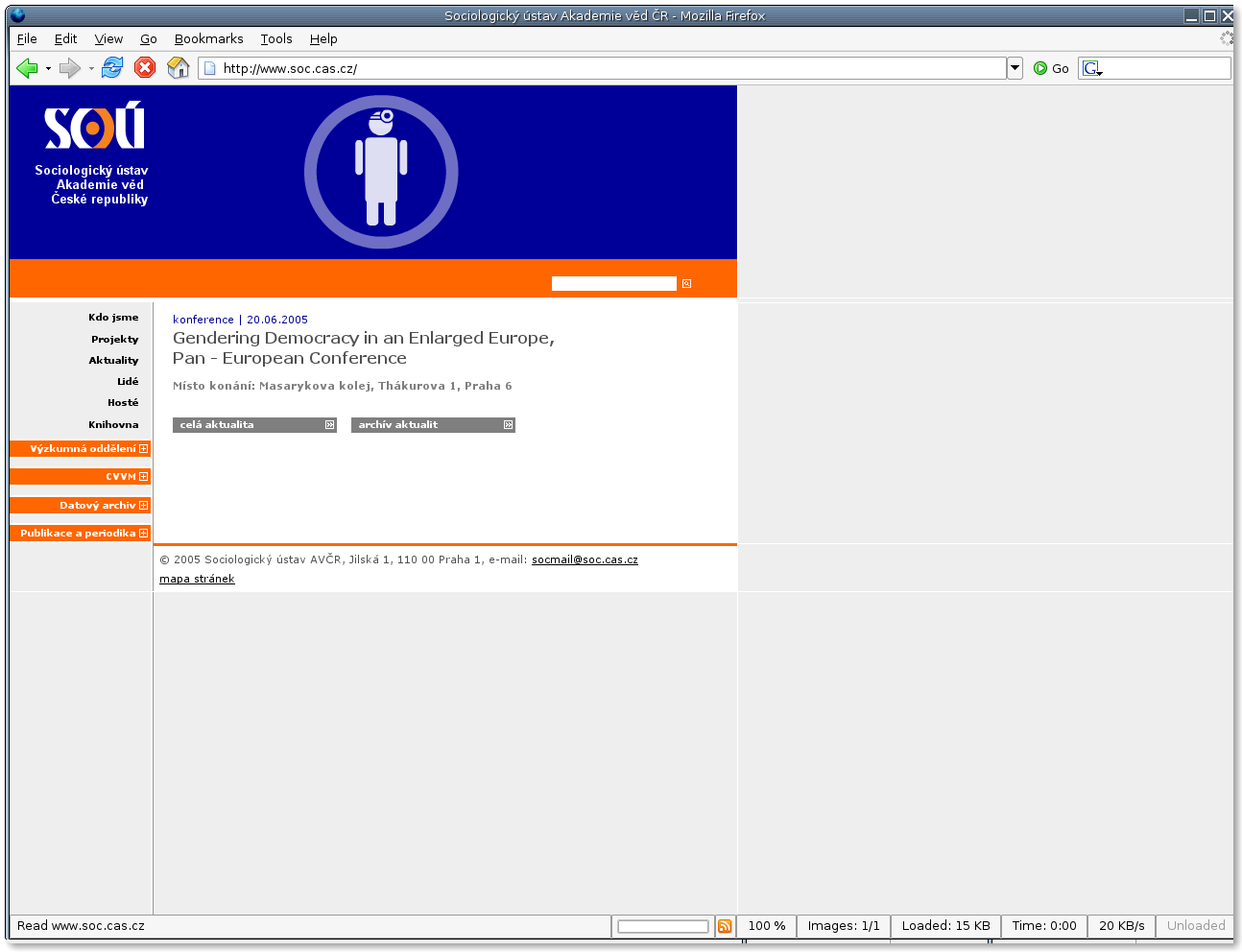
Task: Click the 20 KB/s speed status entry
Action: pyautogui.click(x=1122, y=926)
